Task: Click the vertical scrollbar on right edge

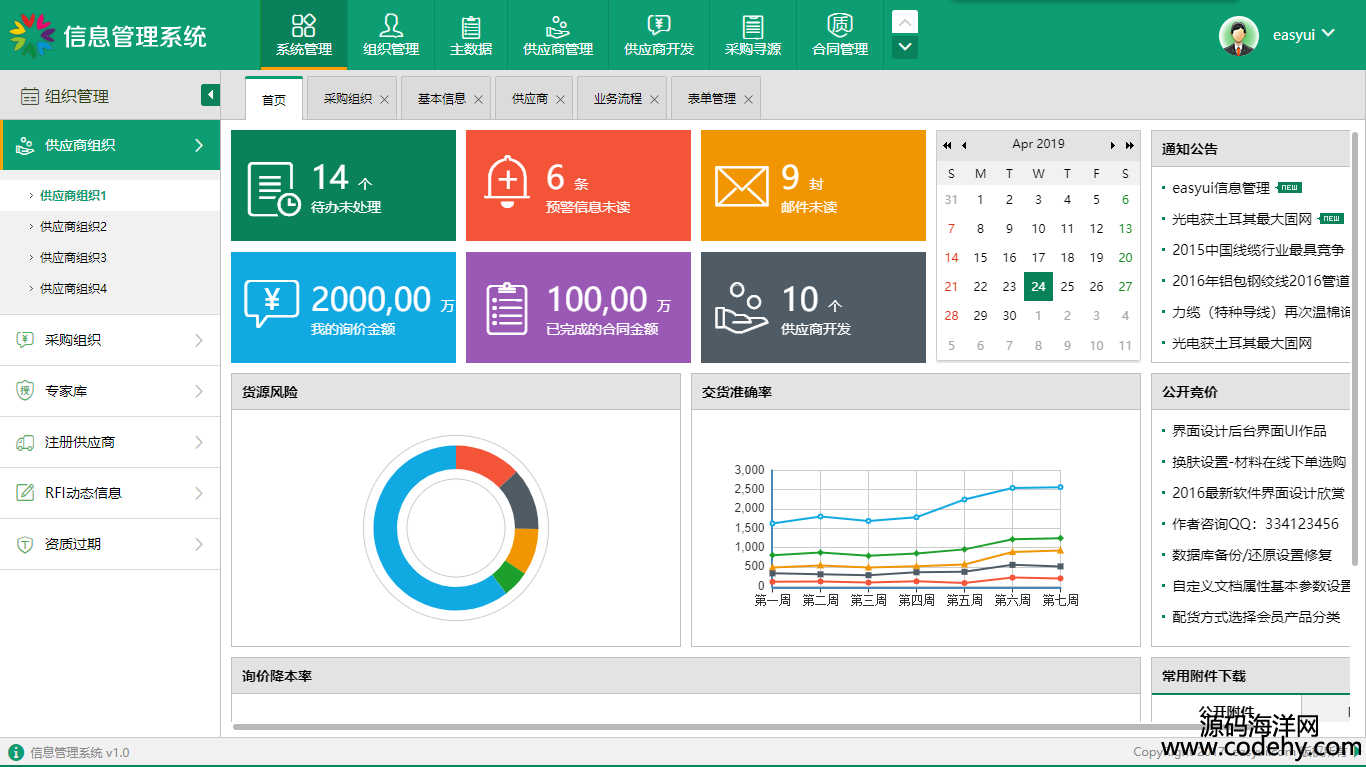Action: click(1355, 350)
